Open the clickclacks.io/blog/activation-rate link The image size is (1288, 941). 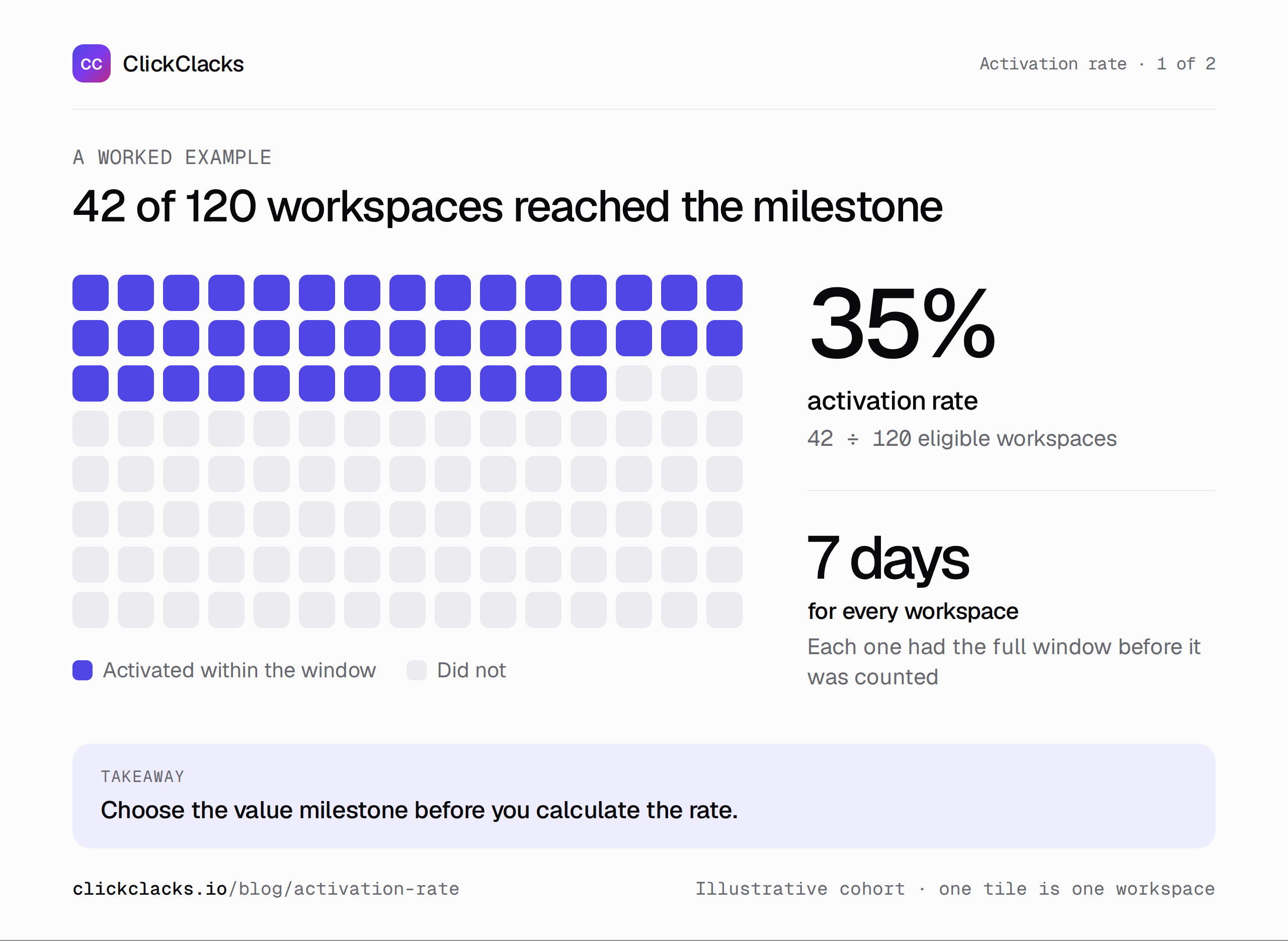coord(266,889)
